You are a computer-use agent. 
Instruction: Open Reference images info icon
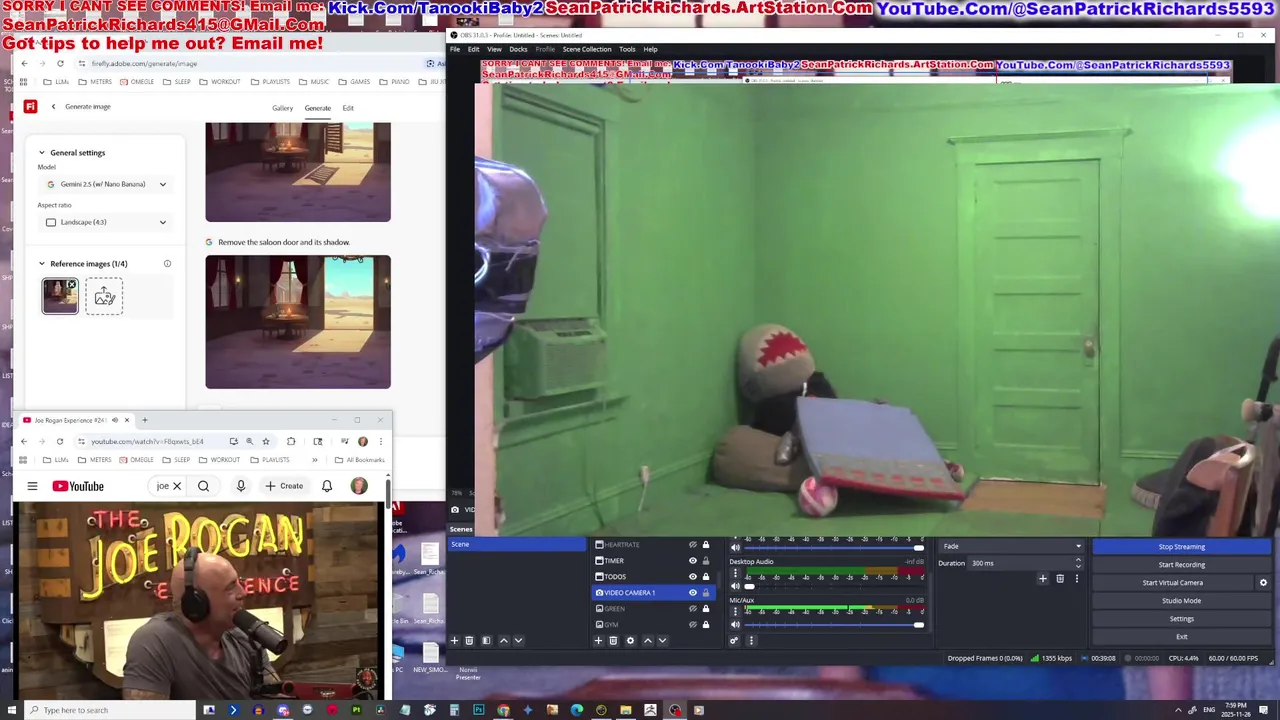pos(167,264)
